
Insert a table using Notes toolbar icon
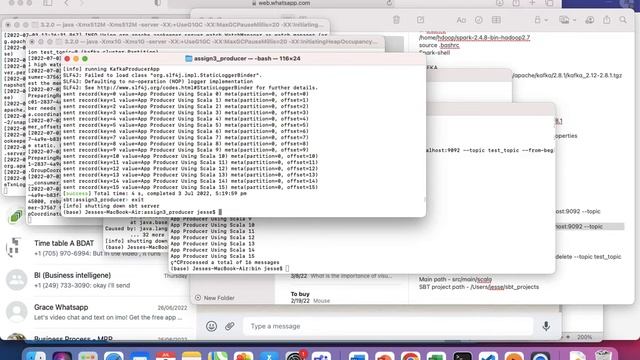tap(496, 20)
